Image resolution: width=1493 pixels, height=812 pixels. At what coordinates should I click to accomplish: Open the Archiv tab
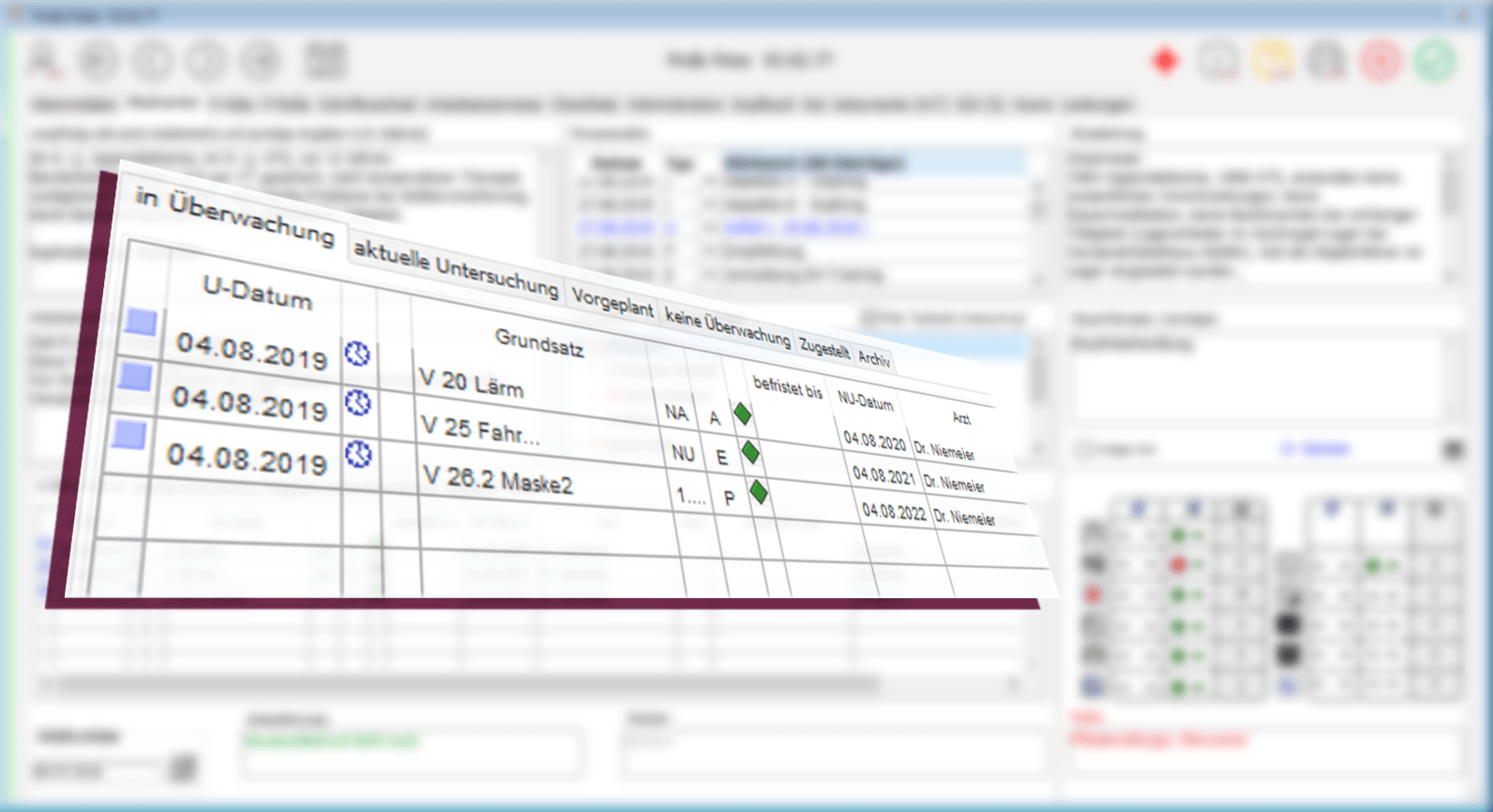click(874, 359)
